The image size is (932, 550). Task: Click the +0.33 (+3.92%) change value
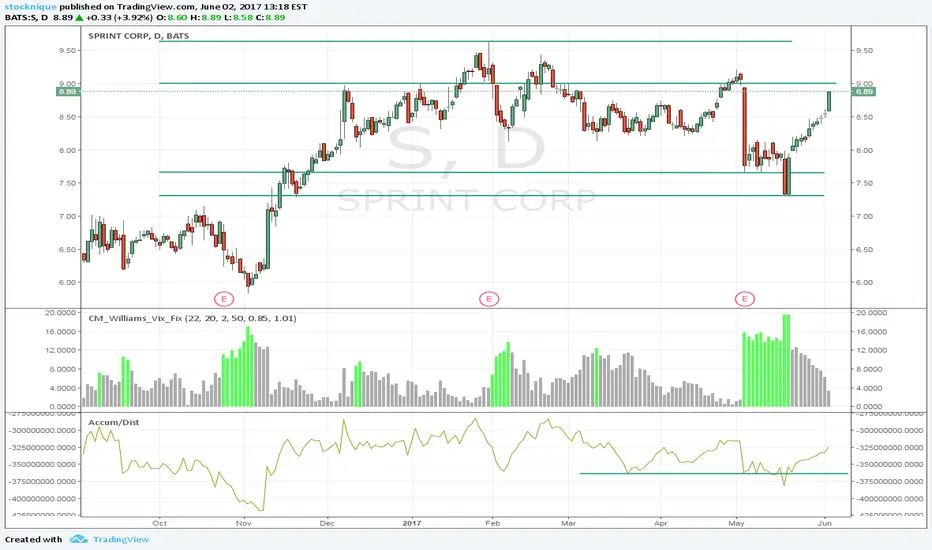click(119, 17)
